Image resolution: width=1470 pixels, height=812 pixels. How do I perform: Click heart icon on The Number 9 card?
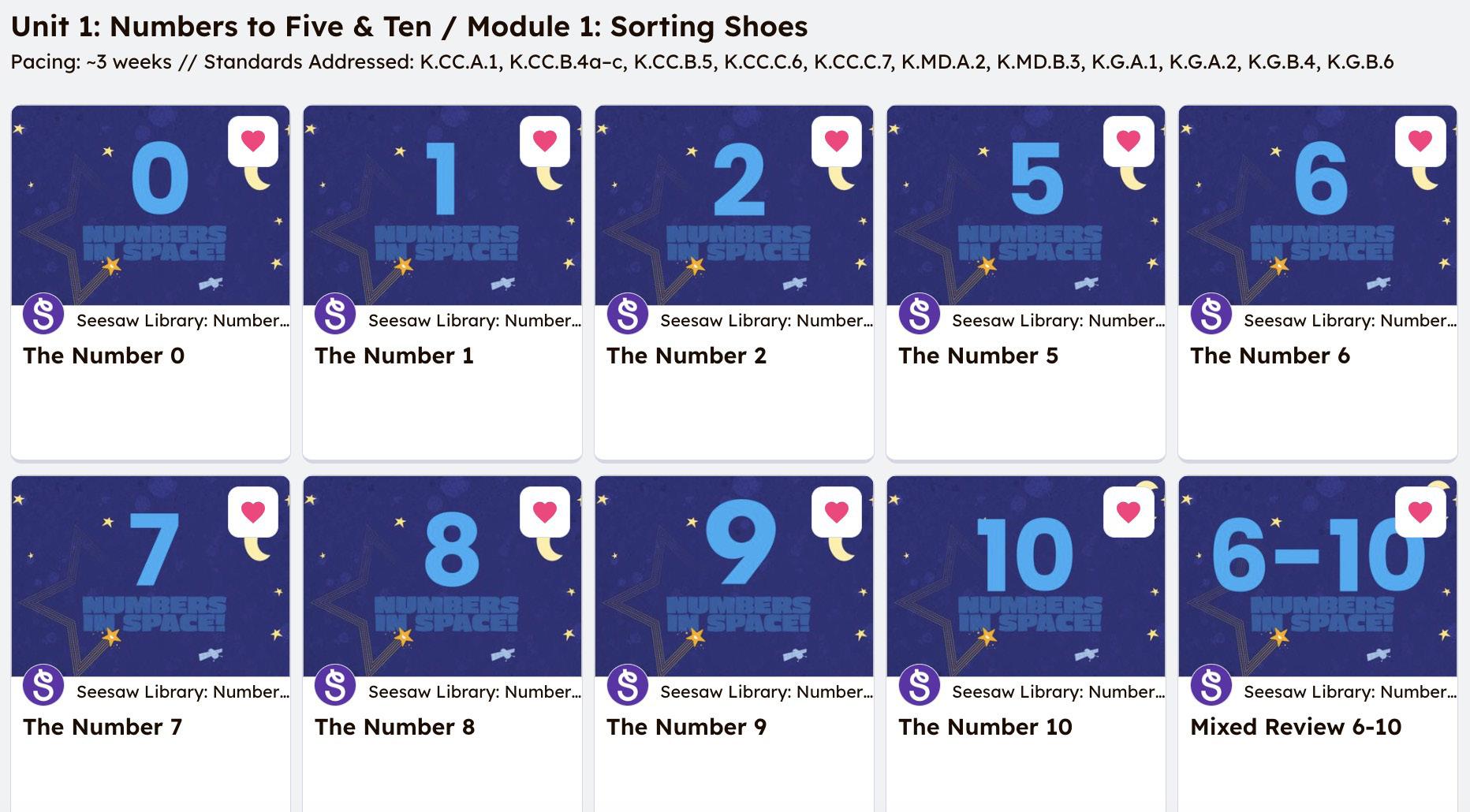coord(837,512)
